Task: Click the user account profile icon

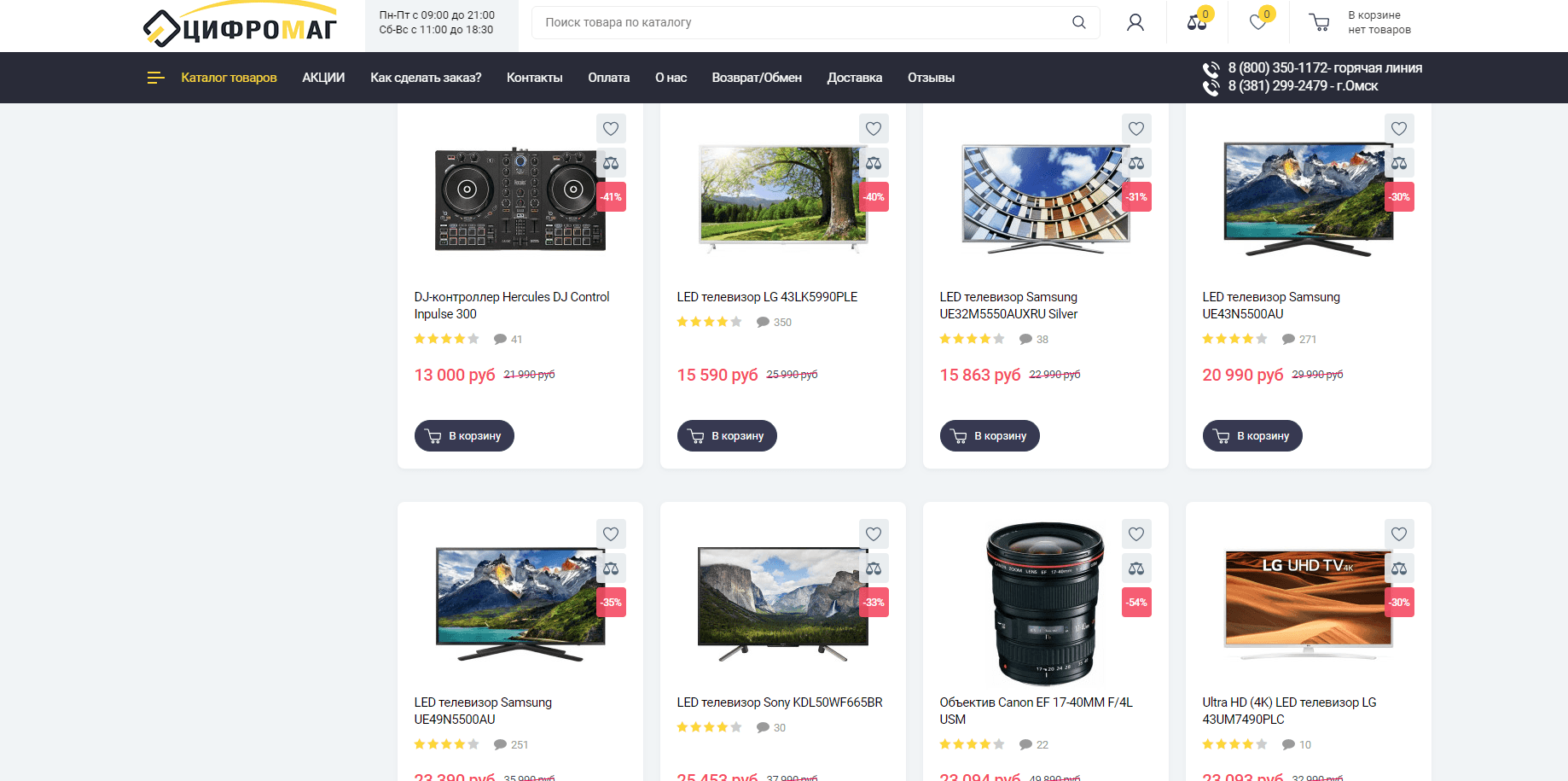Action: [x=1135, y=23]
